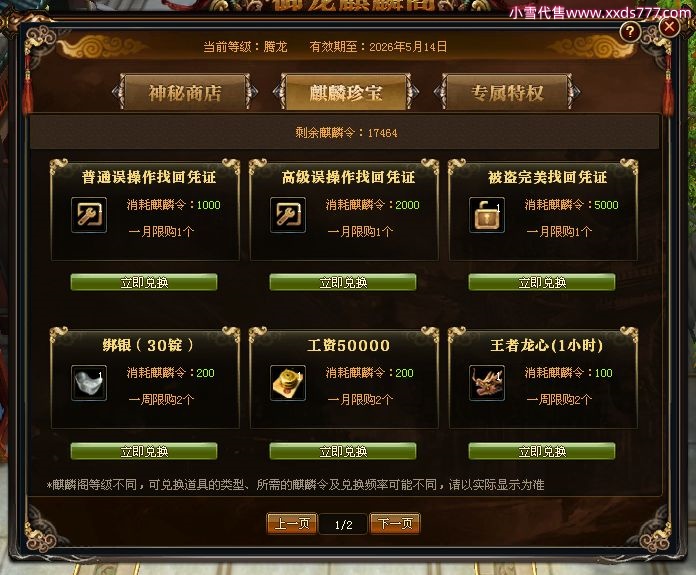Redeem 普通误操作找回凭证 with 立即兑换
This screenshot has height=575, width=696.
(x=144, y=282)
